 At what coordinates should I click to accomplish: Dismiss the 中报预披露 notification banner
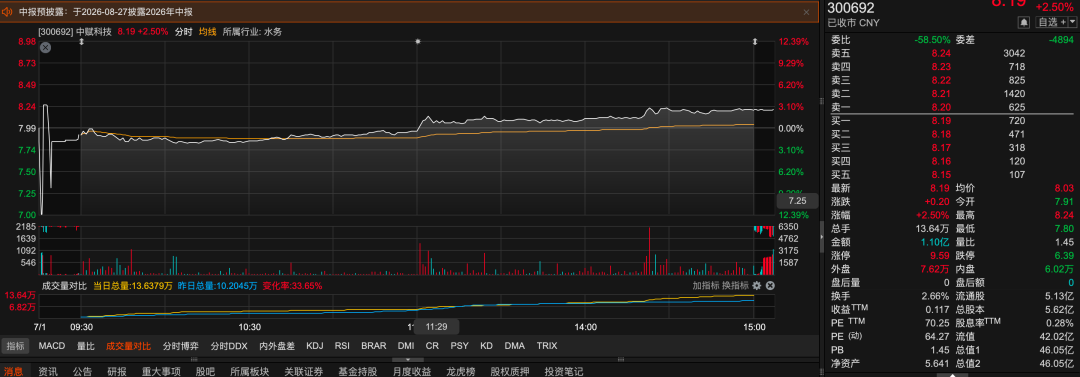tap(807, 12)
